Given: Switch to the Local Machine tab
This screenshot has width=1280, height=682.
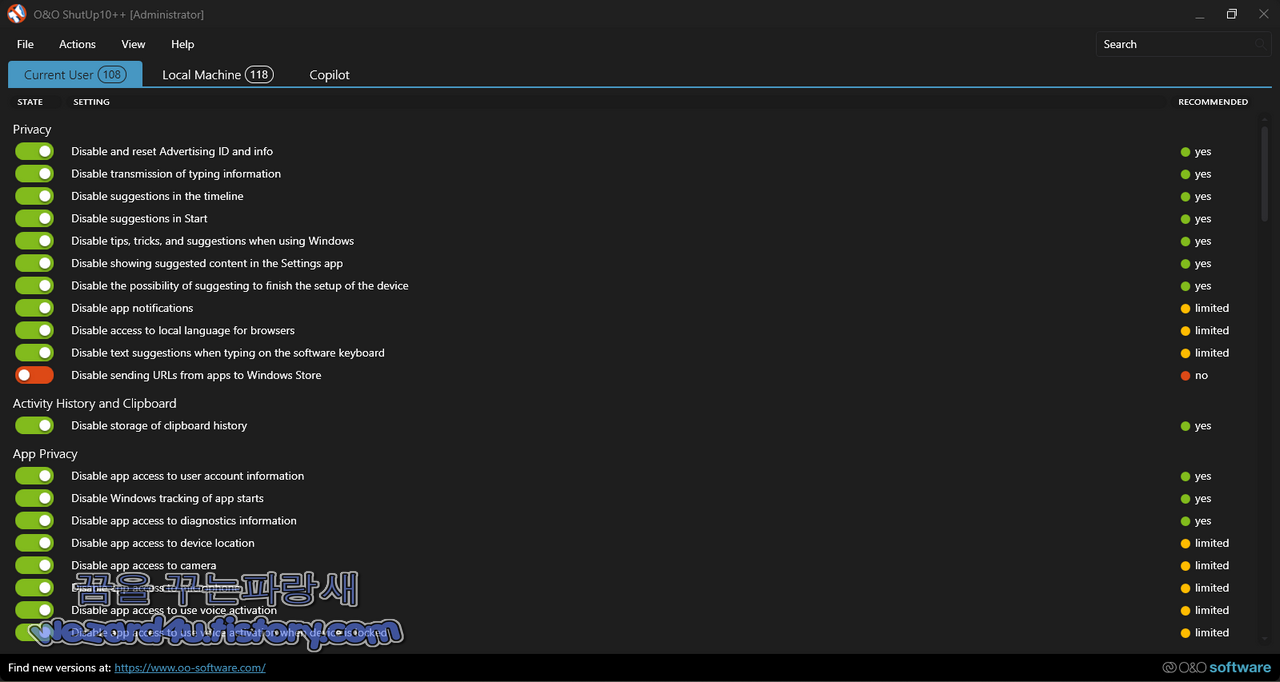Looking at the screenshot, I should click(x=217, y=74).
